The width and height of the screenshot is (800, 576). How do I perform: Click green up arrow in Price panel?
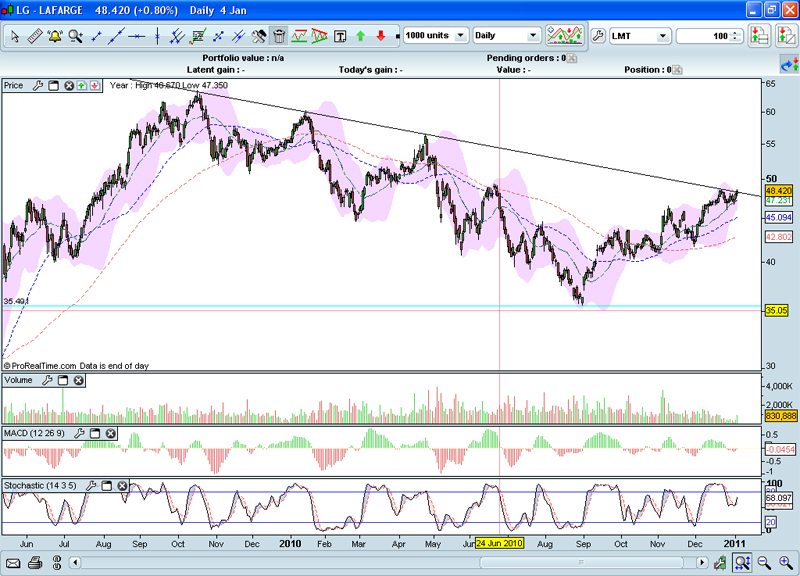tap(82, 86)
